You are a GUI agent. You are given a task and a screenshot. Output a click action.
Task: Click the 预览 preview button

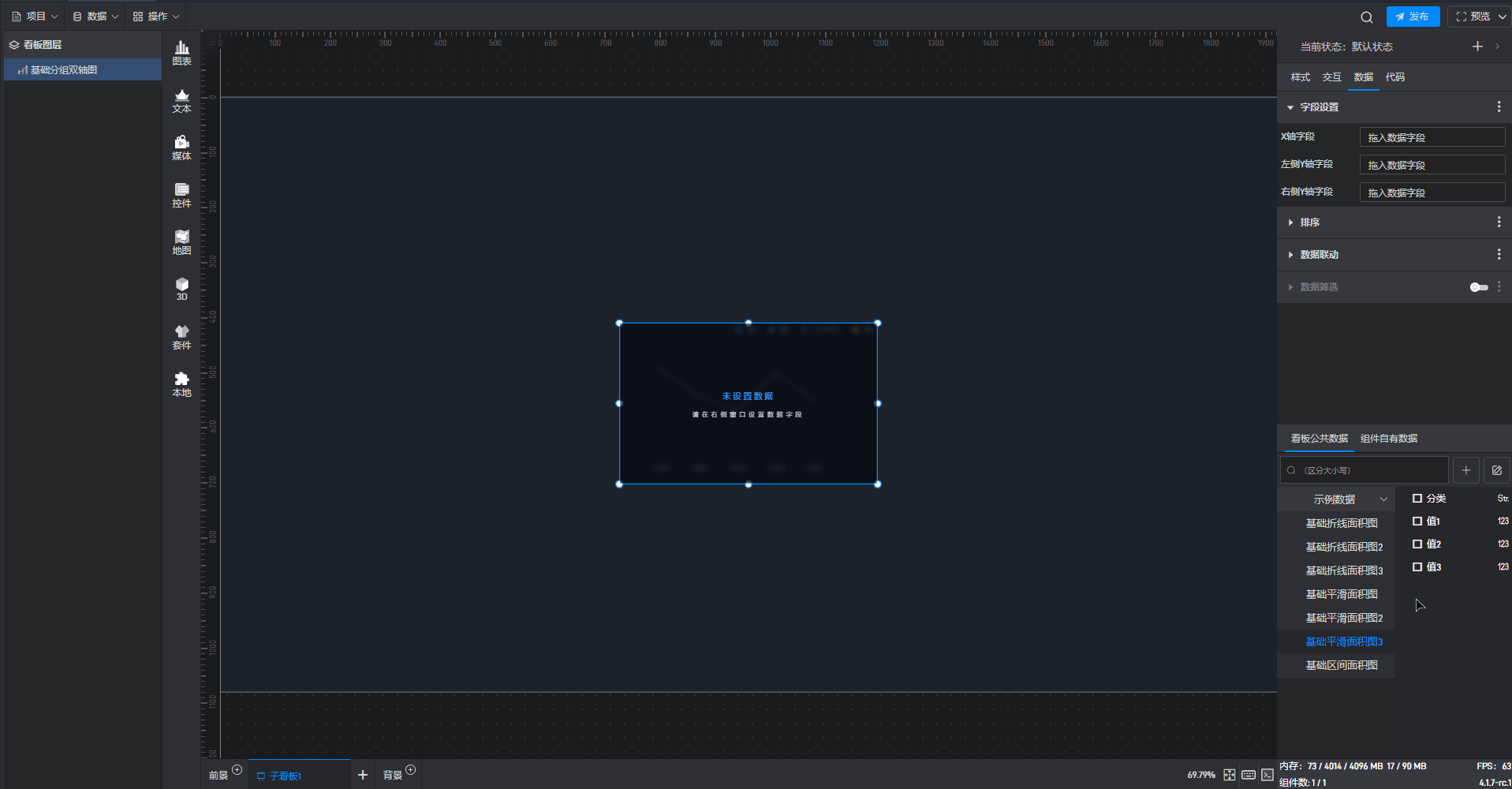point(1474,17)
